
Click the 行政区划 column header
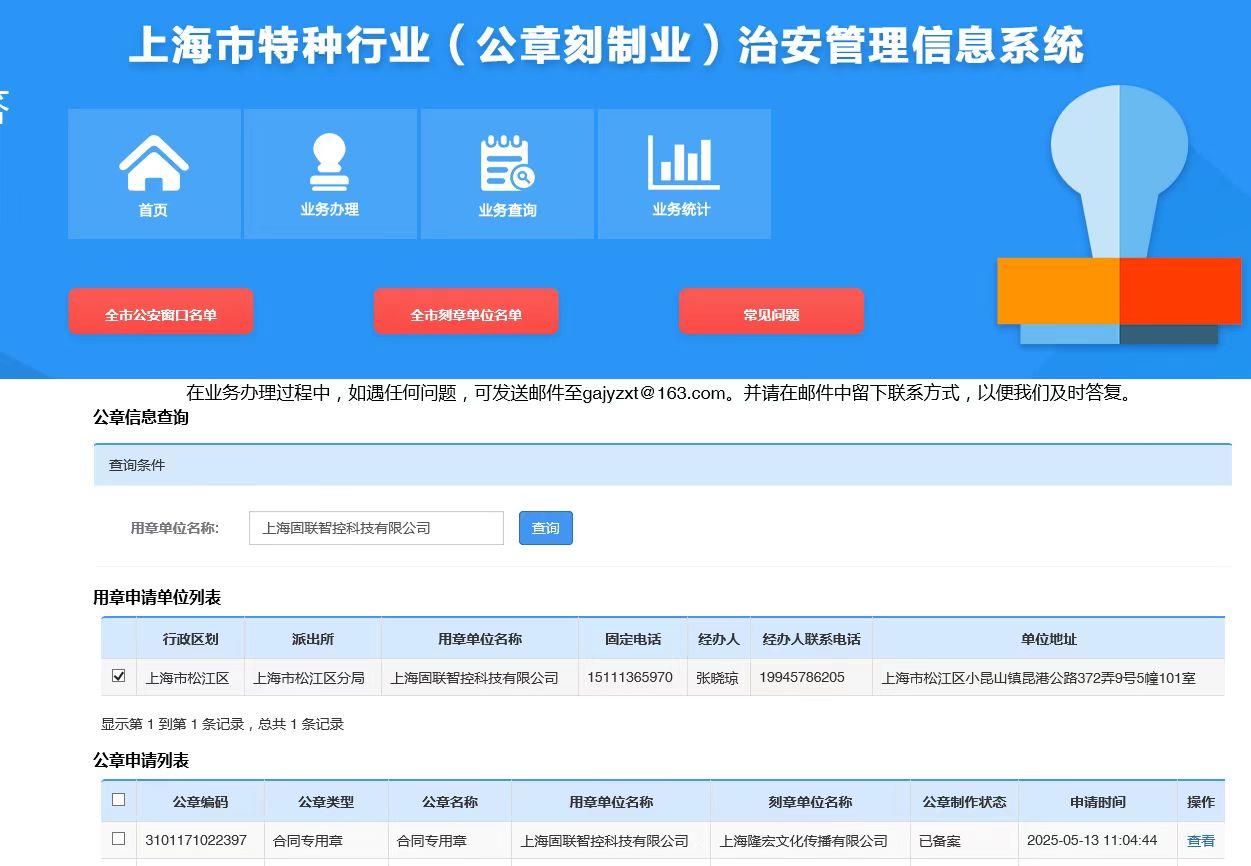click(x=190, y=639)
